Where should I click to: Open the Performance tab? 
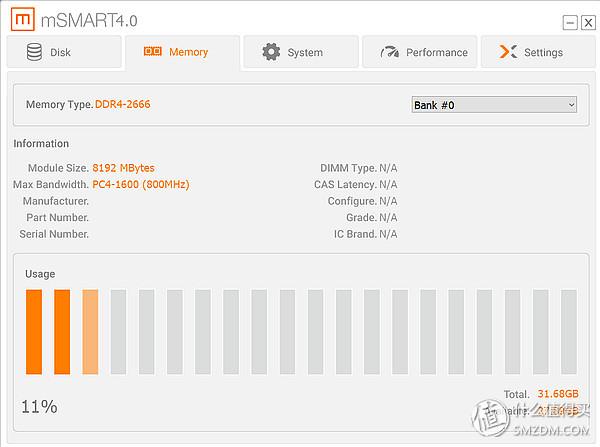coord(420,52)
